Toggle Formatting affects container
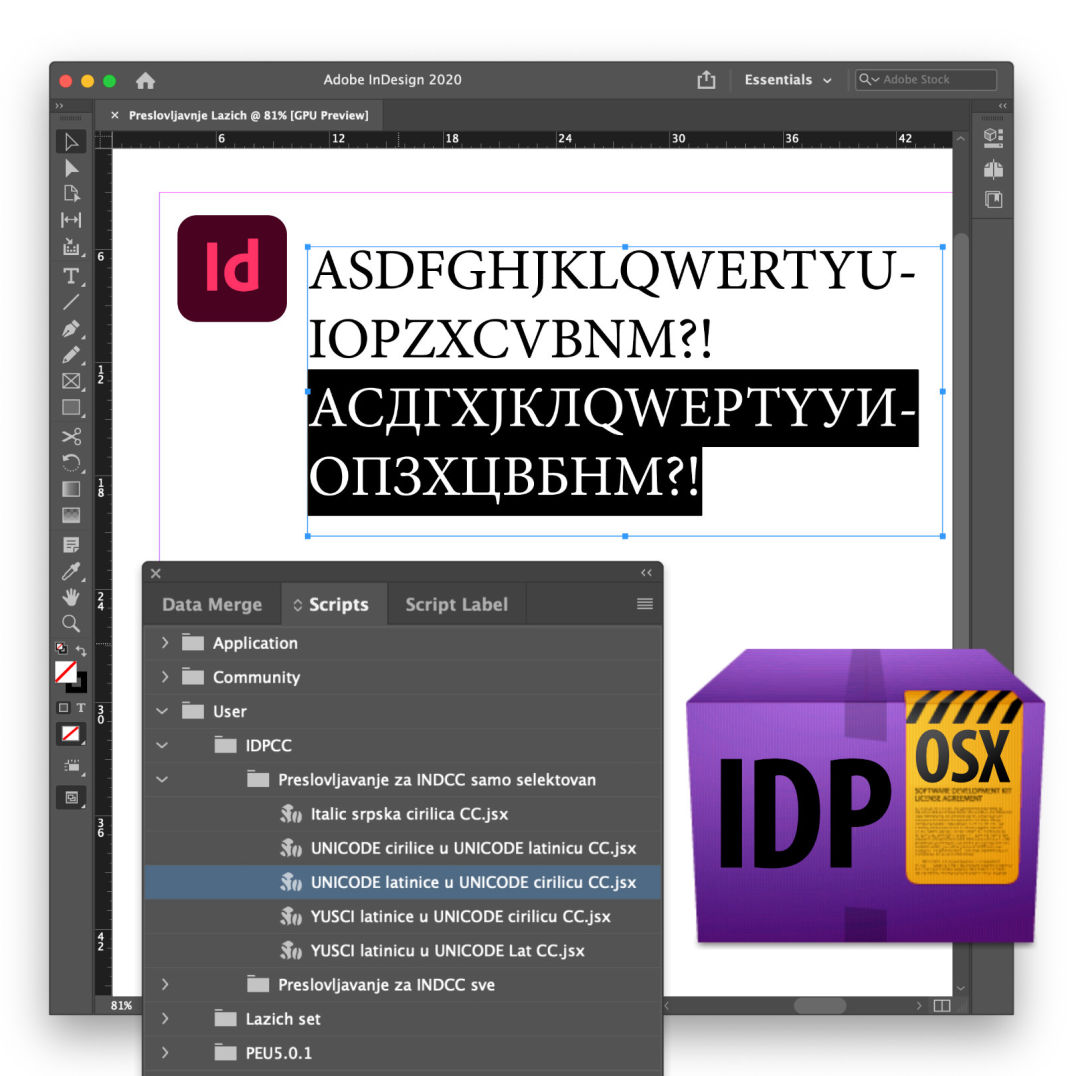Viewport: 1076px width, 1076px height. tap(63, 707)
